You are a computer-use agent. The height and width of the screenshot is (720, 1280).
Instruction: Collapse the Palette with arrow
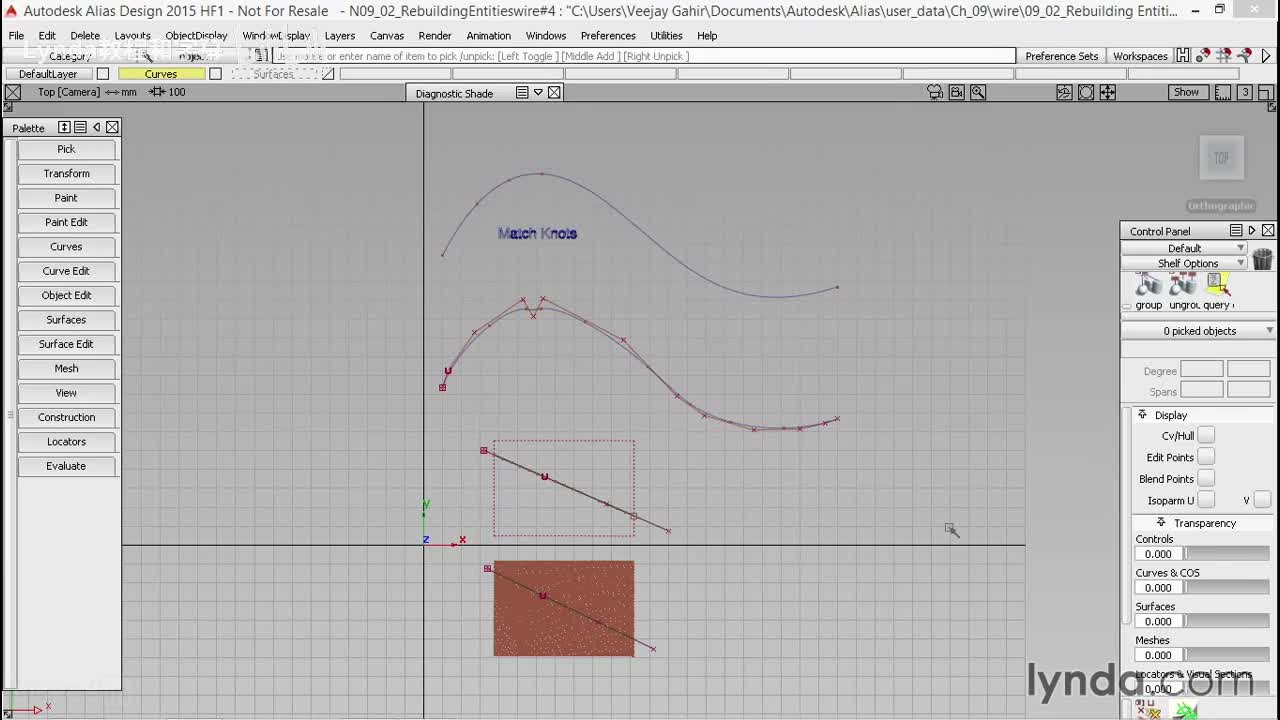click(x=96, y=127)
